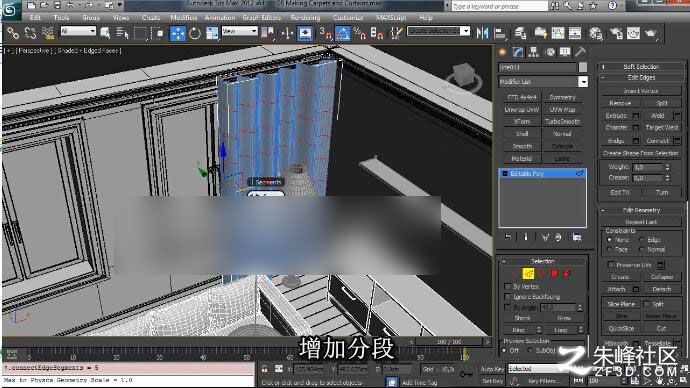Open the Hierarchy panel tab
The image size is (690, 388).
tap(533, 52)
